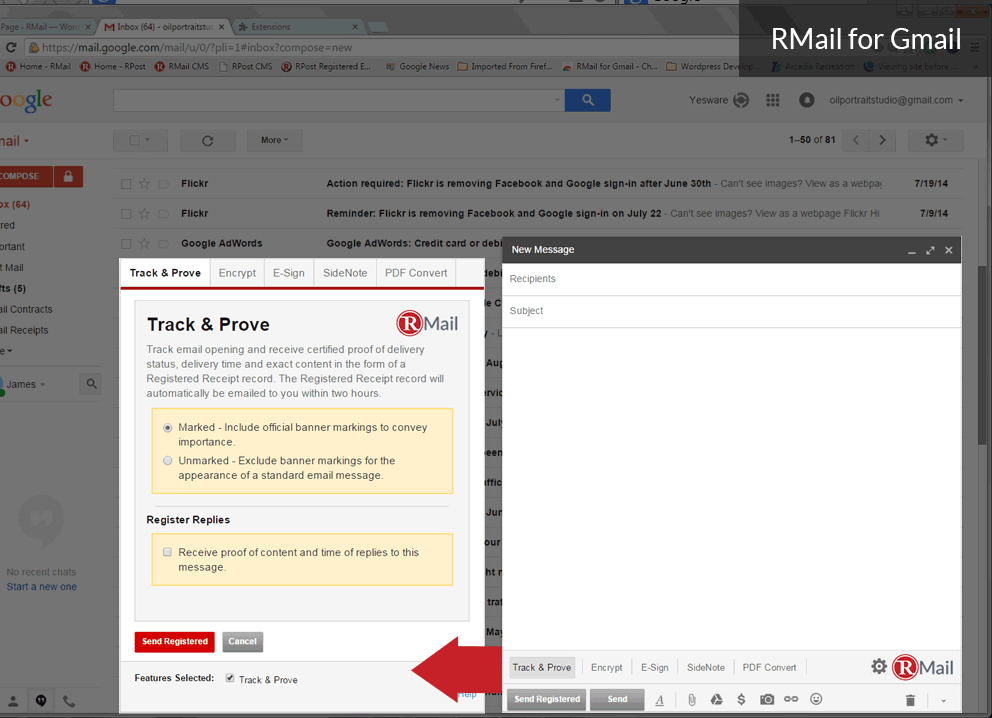Open the More actions dropdown
This screenshot has width=992, height=718.
(x=274, y=140)
